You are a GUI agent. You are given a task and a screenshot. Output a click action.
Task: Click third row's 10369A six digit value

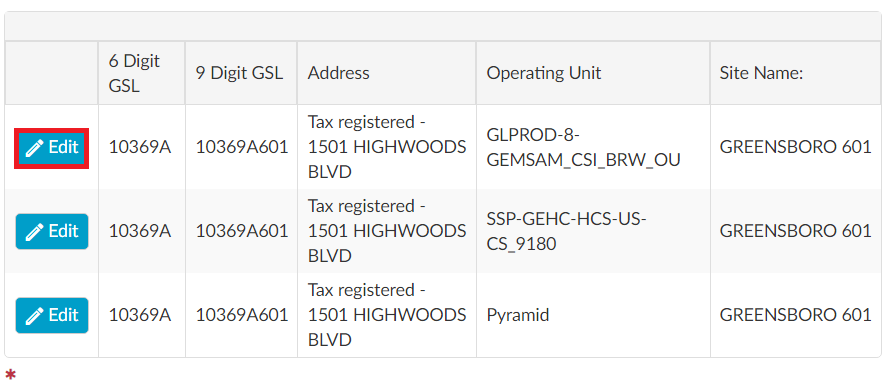click(x=140, y=314)
